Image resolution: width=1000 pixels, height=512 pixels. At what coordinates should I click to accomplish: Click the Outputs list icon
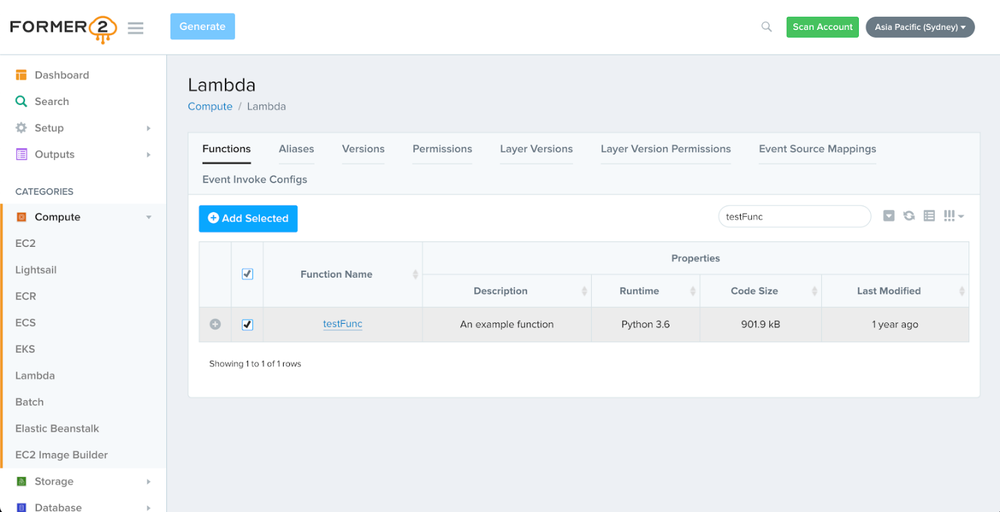coord(21,154)
